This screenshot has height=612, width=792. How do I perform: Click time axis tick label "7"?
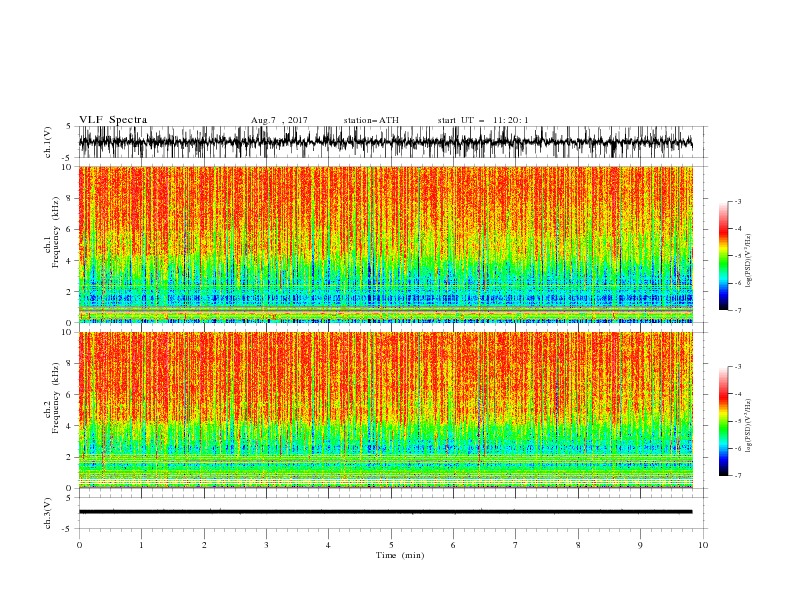(516, 545)
